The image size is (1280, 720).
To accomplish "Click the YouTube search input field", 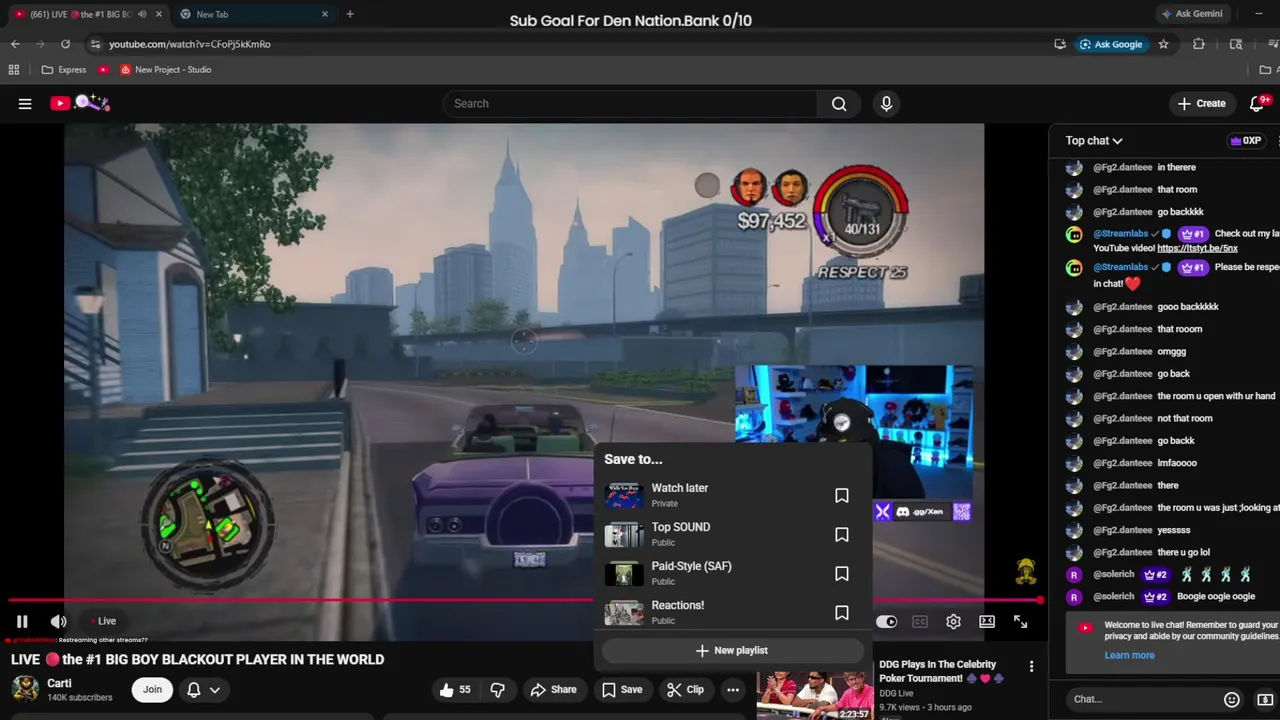I will 630,104.
